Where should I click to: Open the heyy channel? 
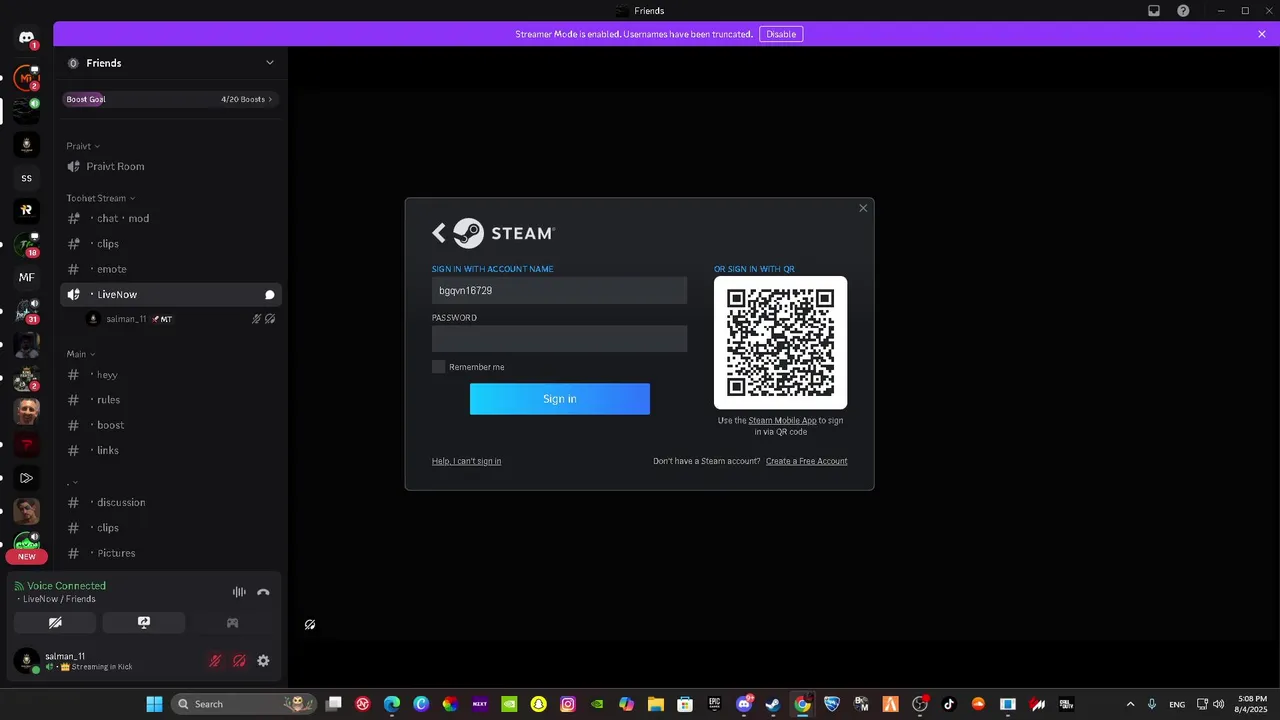171,375
